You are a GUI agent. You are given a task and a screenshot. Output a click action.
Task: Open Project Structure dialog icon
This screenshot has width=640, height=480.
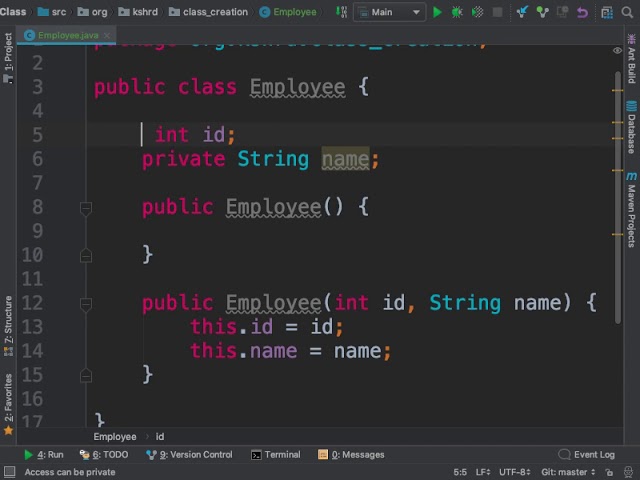607,12
